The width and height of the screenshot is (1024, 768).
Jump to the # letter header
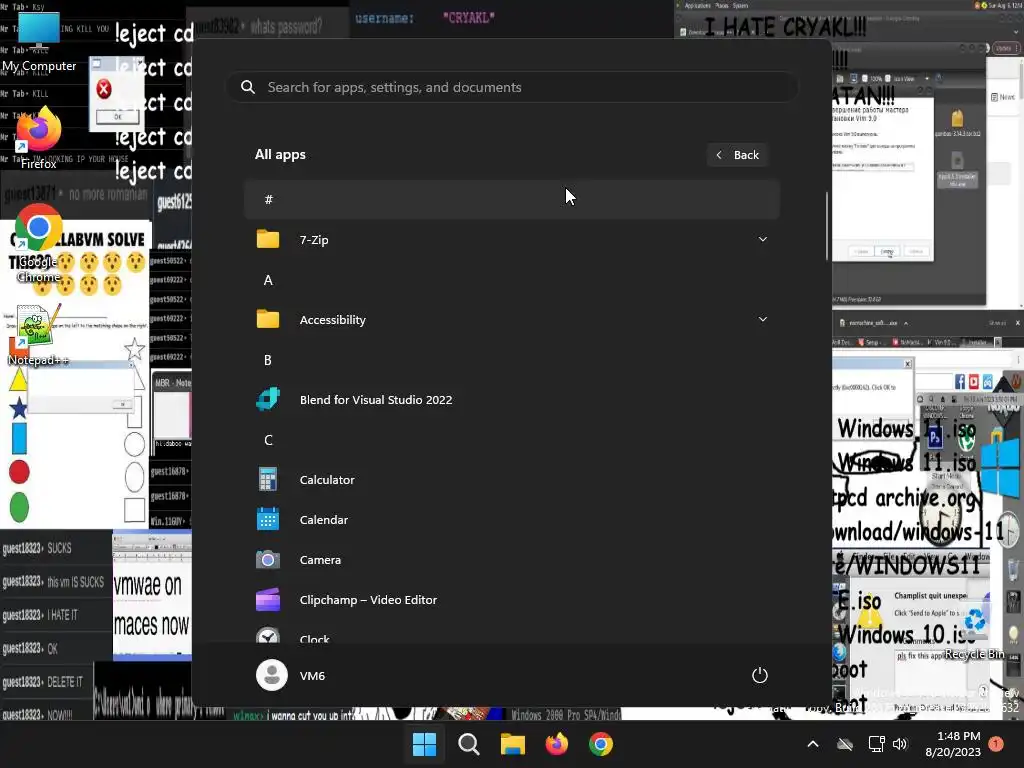tap(511, 199)
